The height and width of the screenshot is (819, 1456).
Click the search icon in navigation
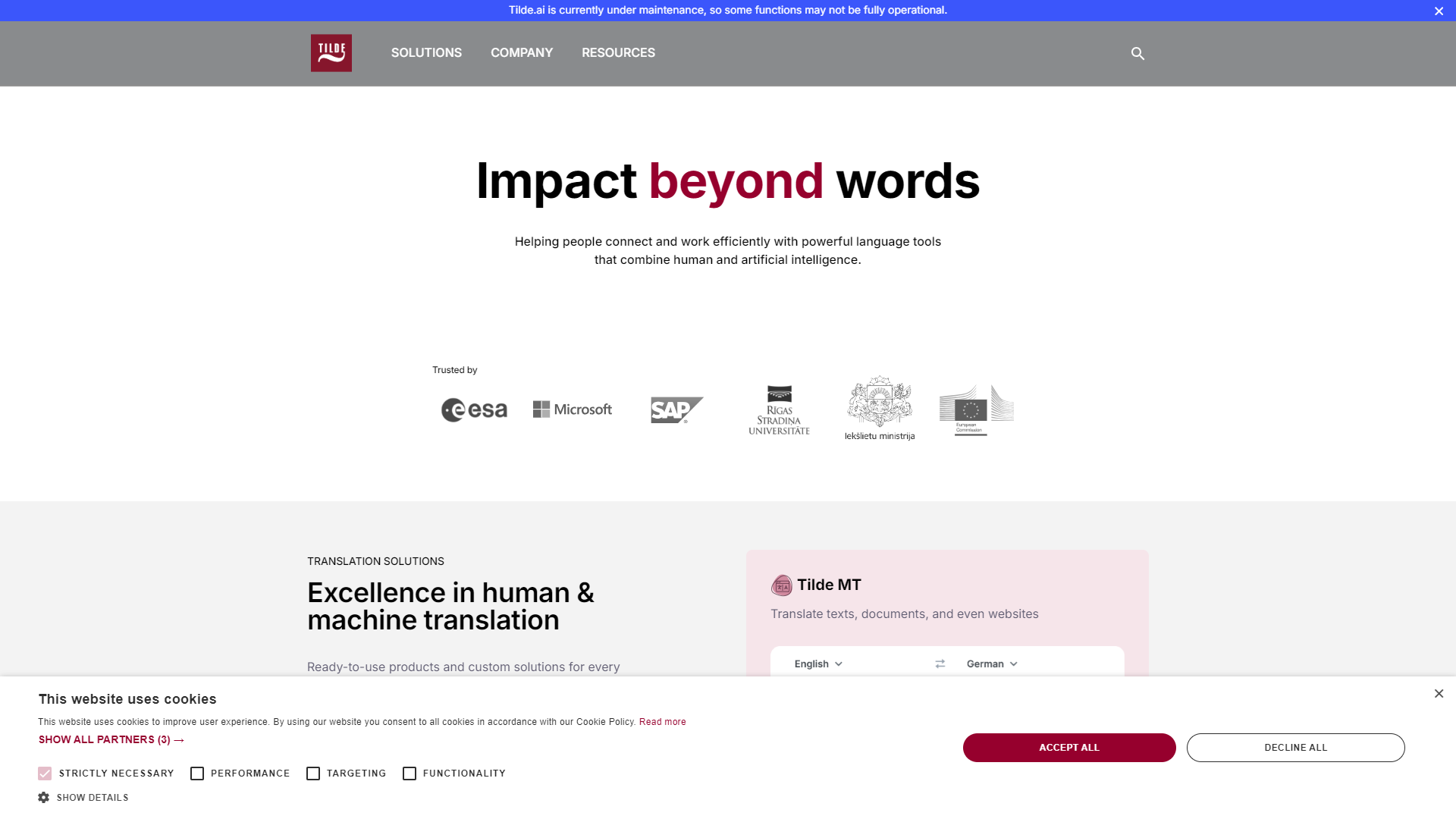1138,53
